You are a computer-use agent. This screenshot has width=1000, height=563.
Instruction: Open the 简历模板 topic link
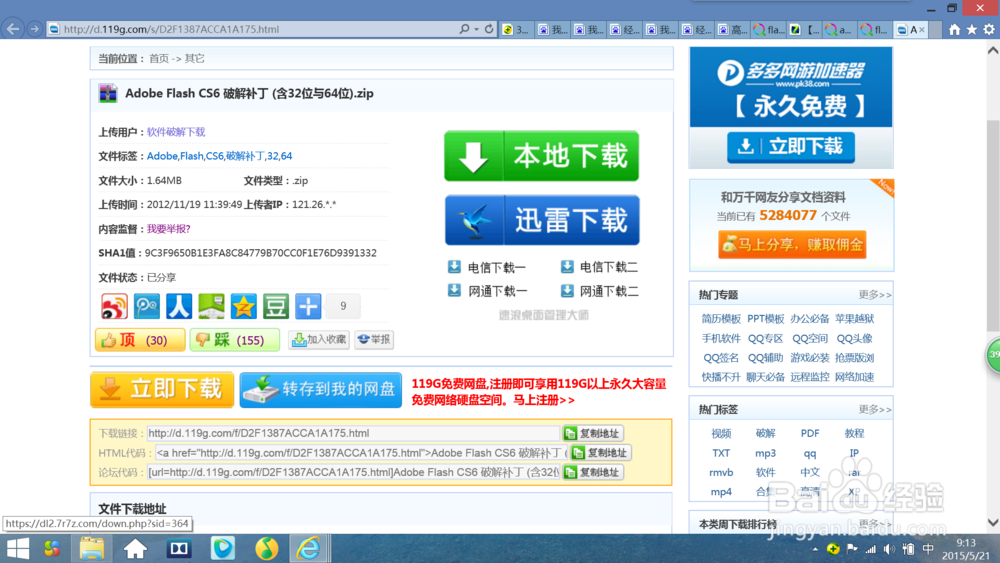[721, 319]
